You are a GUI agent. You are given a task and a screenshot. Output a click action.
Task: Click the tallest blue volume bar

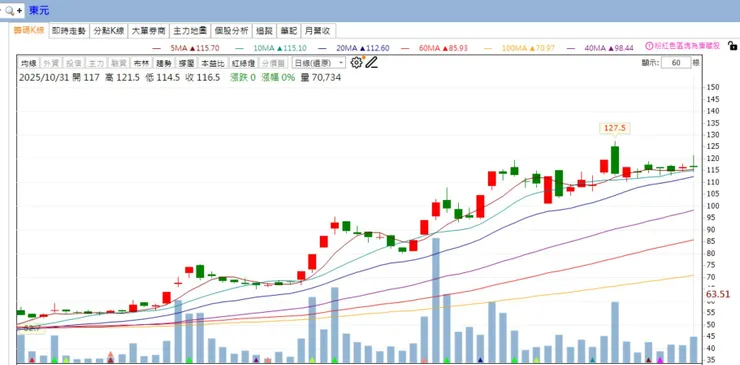coord(436,300)
